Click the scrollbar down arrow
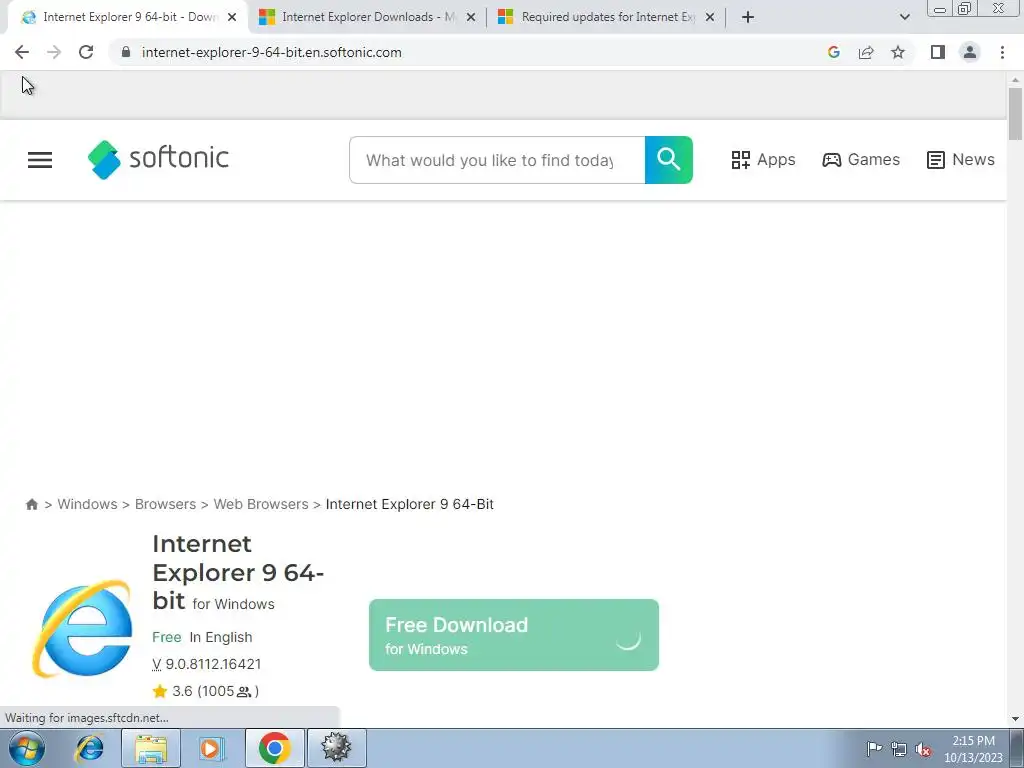 (1015, 719)
